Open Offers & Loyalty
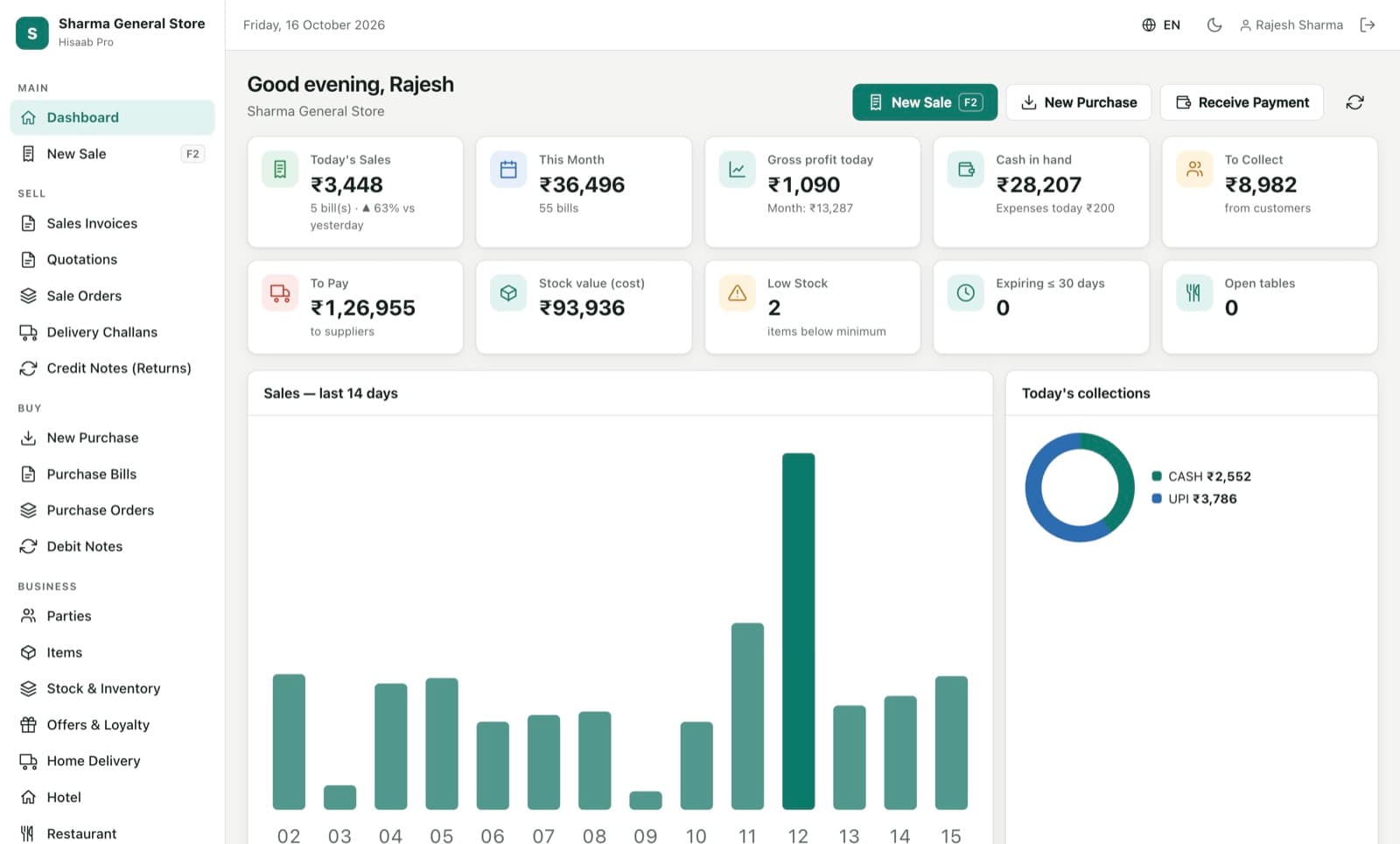 pos(112,725)
